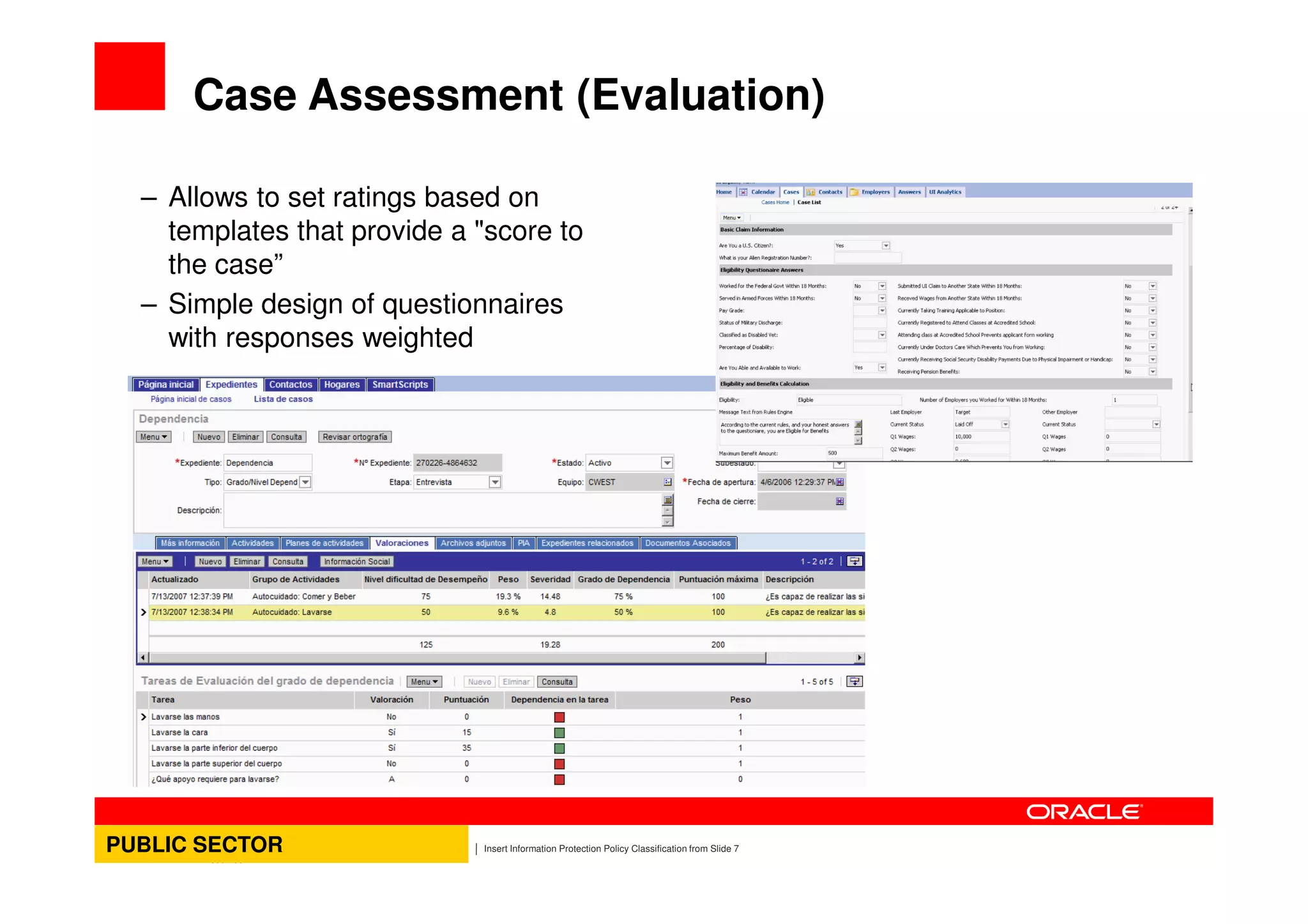Click the Severidad column header
The image size is (1308, 924).
pyautogui.click(x=550, y=579)
